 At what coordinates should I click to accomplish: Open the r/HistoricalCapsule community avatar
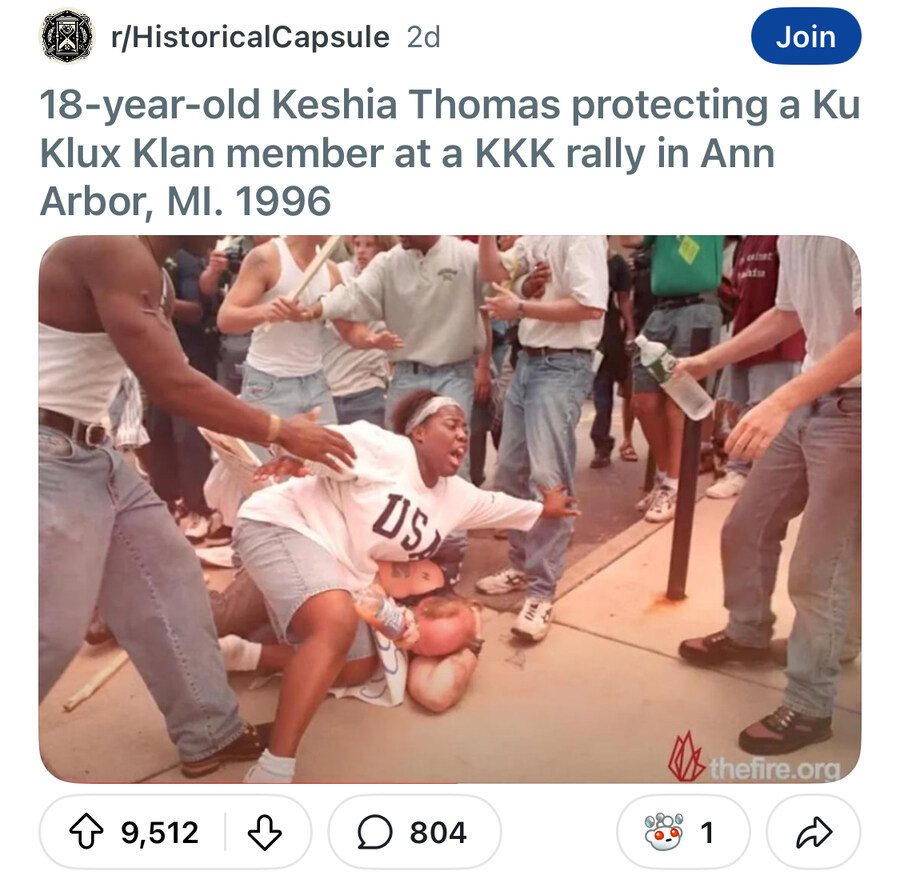point(67,36)
